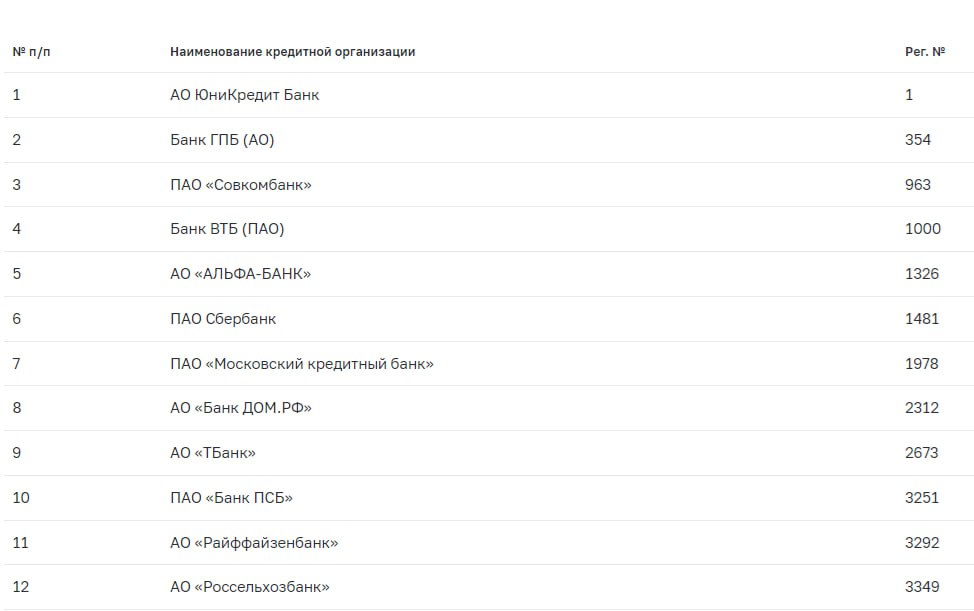Click ПАО «Банк ПСБ» in the list
This screenshot has height=611, width=974.
(231, 498)
